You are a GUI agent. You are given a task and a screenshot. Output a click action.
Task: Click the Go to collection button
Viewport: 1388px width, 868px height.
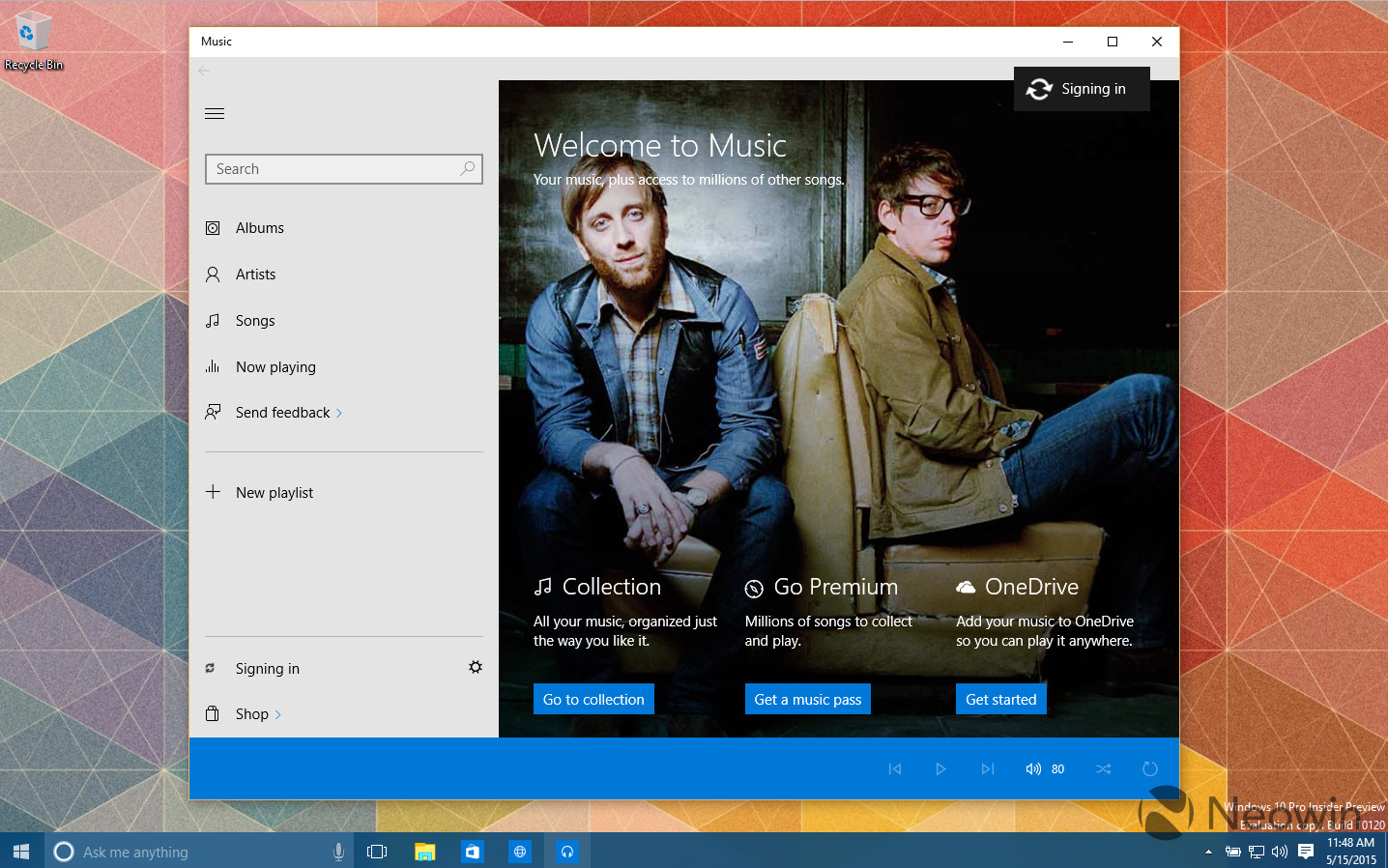tap(593, 699)
